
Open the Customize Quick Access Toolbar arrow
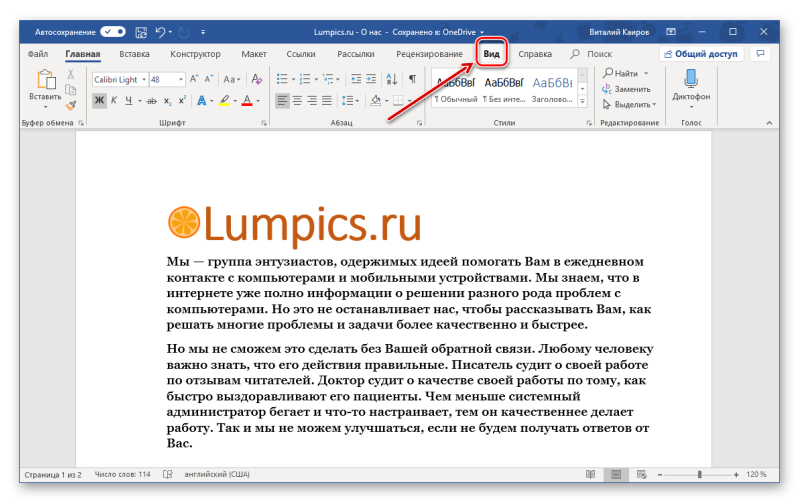[x=203, y=32]
